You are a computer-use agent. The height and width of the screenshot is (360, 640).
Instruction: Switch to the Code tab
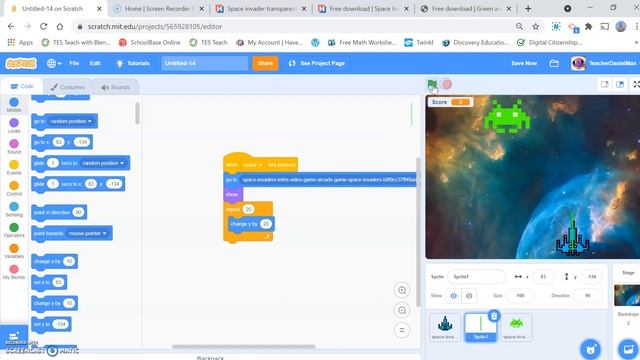(22, 86)
